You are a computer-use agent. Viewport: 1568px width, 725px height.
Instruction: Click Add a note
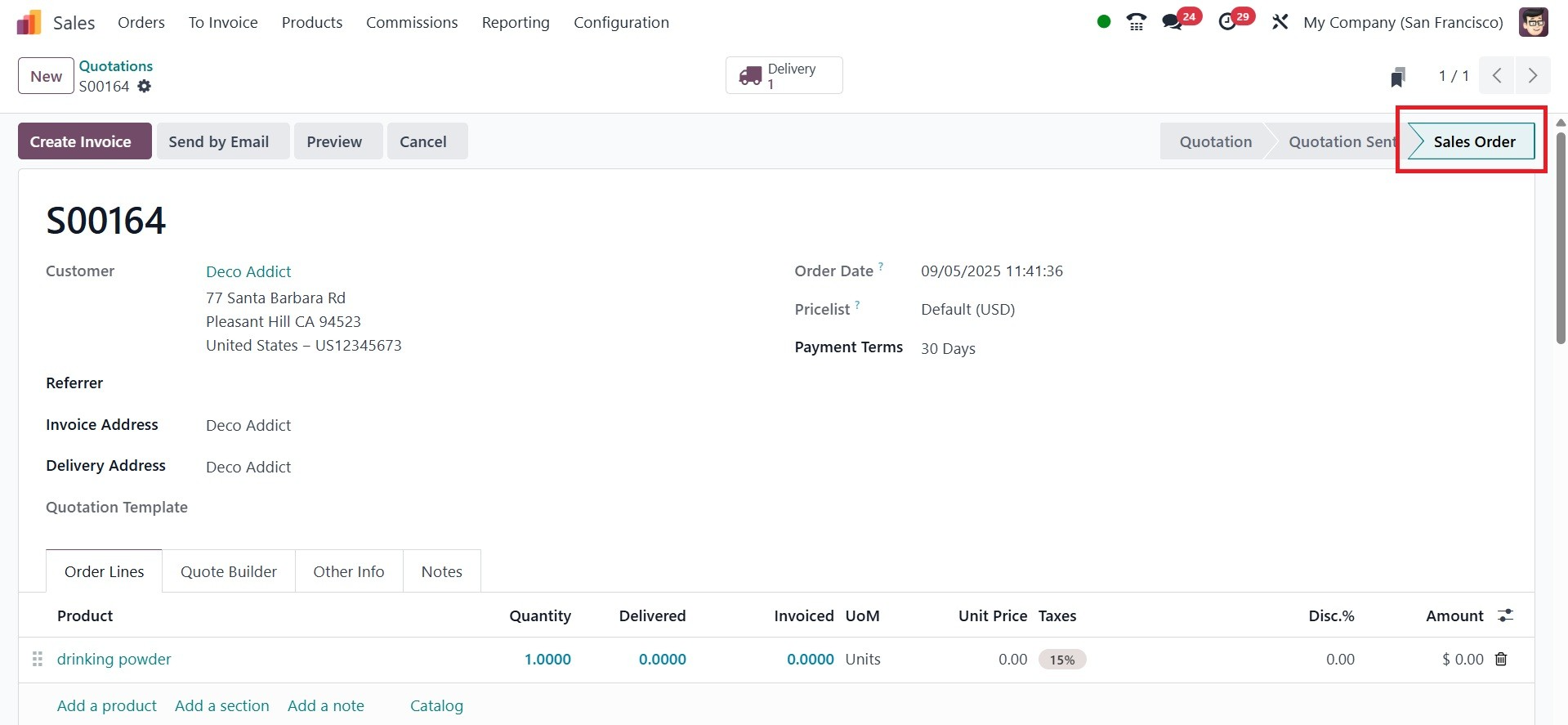326,705
